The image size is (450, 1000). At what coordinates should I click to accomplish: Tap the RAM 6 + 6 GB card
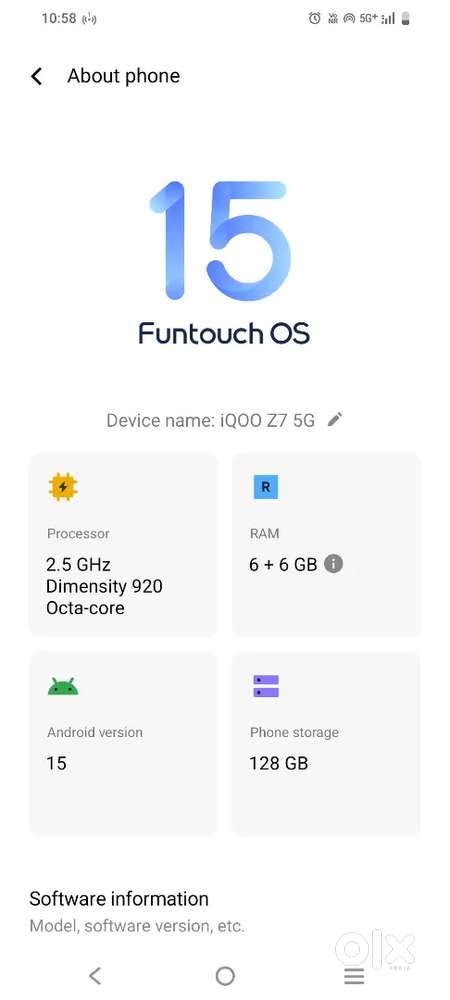tap(326, 544)
